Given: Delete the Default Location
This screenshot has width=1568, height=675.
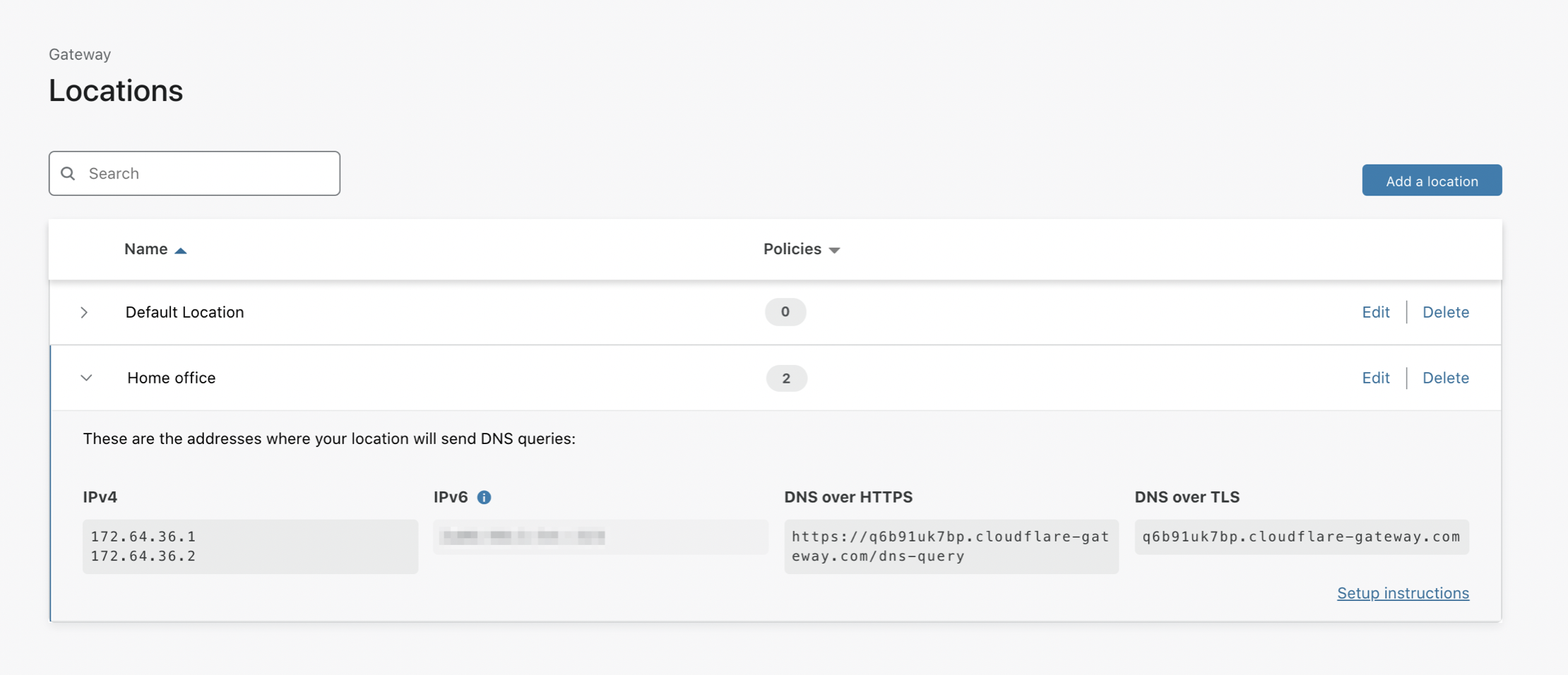Looking at the screenshot, I should tap(1445, 312).
